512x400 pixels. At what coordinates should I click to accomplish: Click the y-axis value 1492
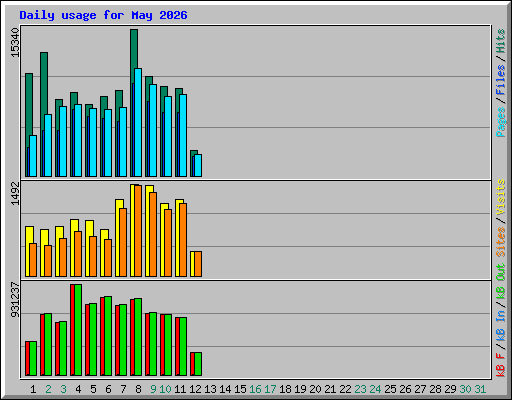[15, 194]
